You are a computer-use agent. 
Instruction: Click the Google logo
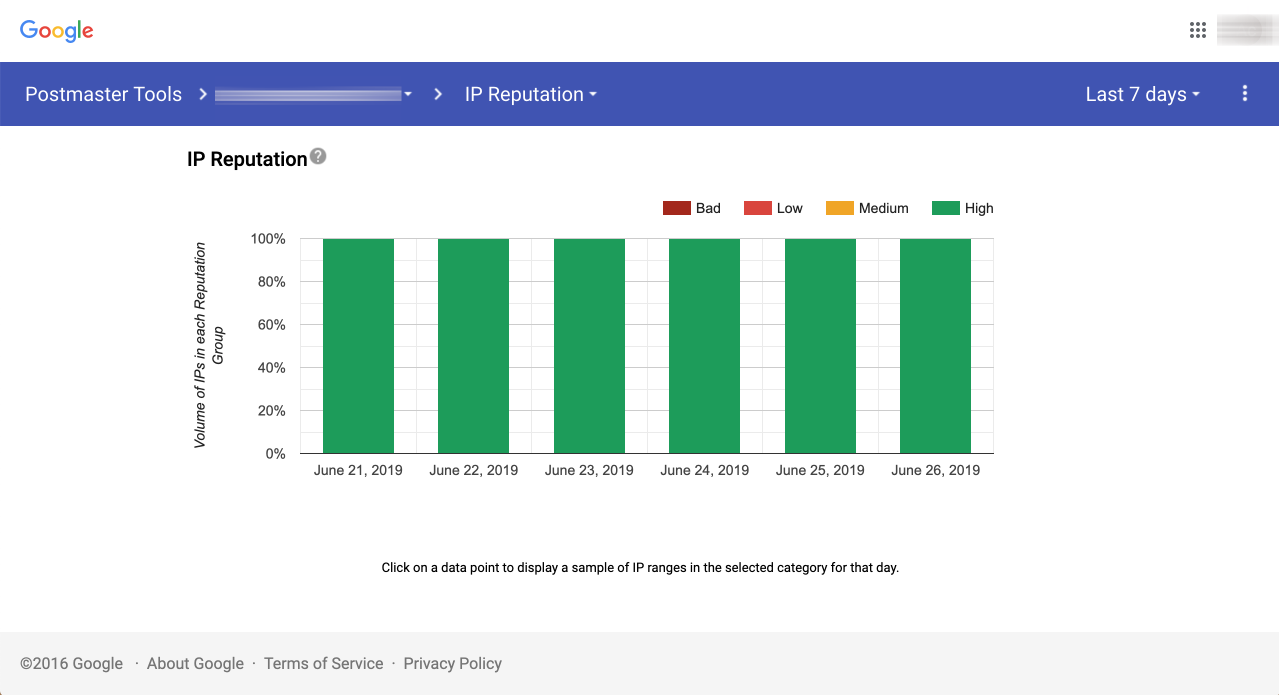coord(56,30)
